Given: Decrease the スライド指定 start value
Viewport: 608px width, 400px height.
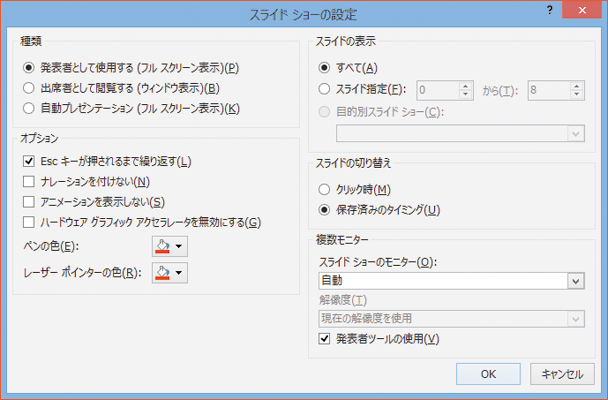Looking at the screenshot, I should [466, 95].
